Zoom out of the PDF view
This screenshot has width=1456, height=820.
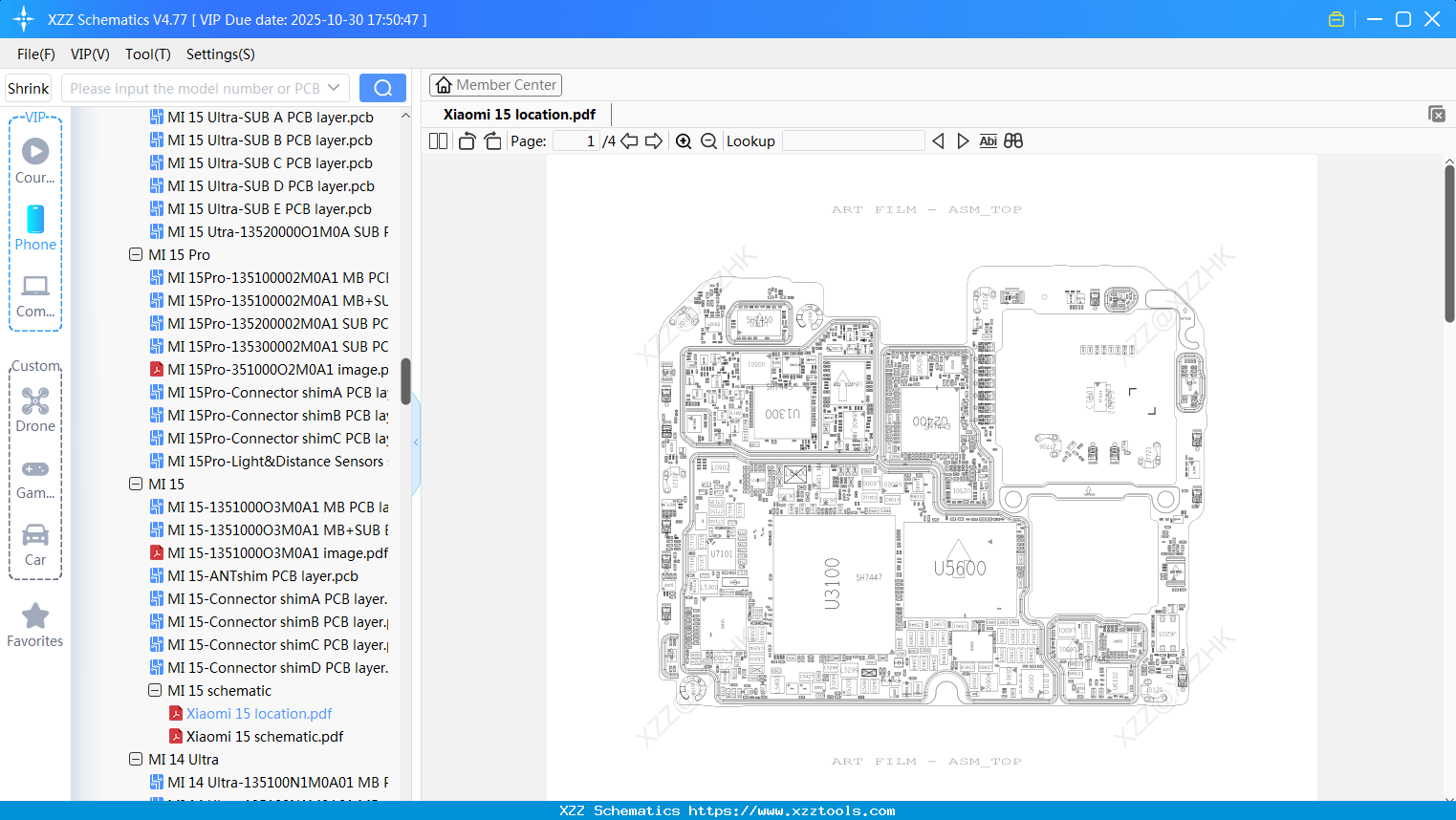coord(708,140)
